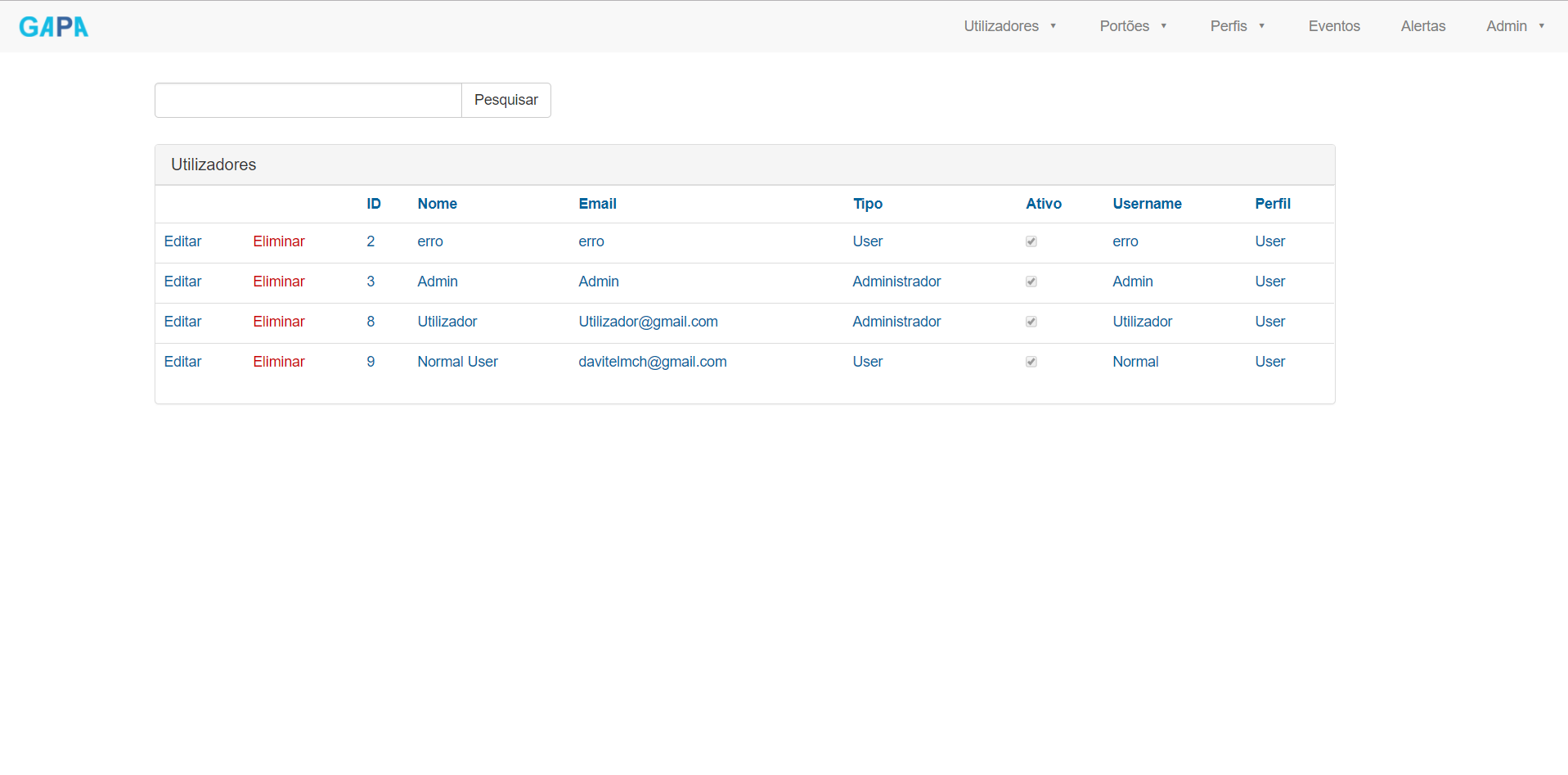Click ID value 9 cell
The width and height of the screenshot is (1568, 775).
tap(371, 362)
